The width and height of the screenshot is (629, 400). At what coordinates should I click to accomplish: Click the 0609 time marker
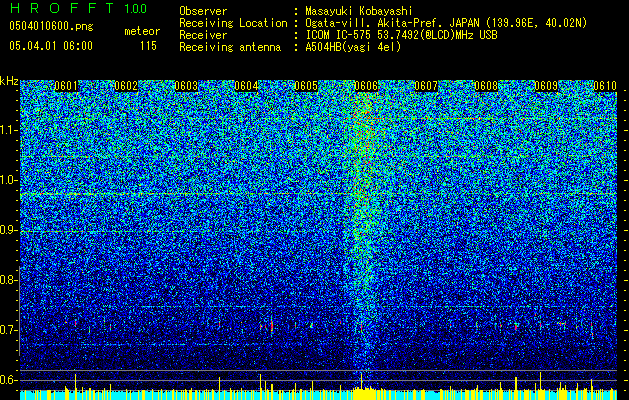(546, 86)
